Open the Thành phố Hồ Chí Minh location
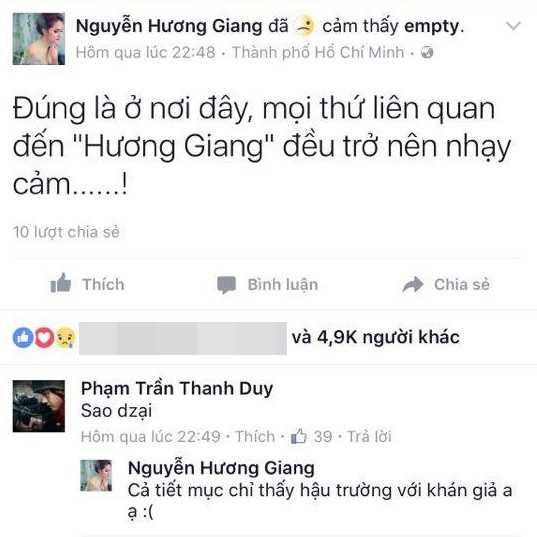The height and width of the screenshot is (537, 537). [318, 53]
